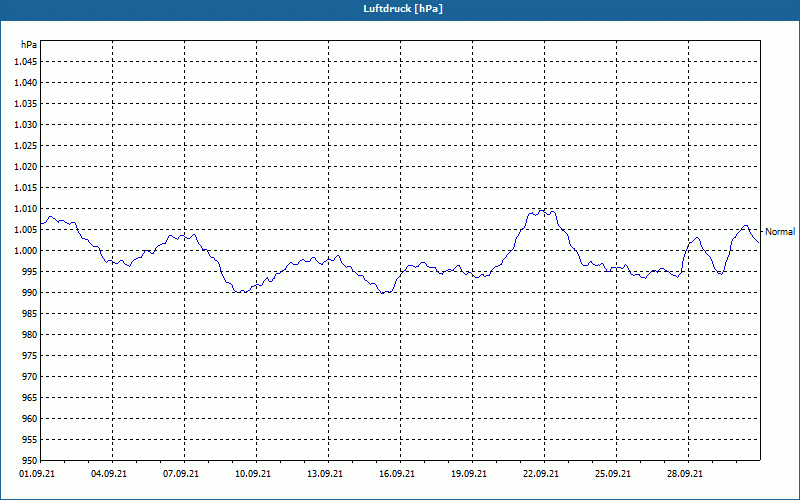
Task: Click the 01.09.21 date label
Action: (x=37, y=474)
